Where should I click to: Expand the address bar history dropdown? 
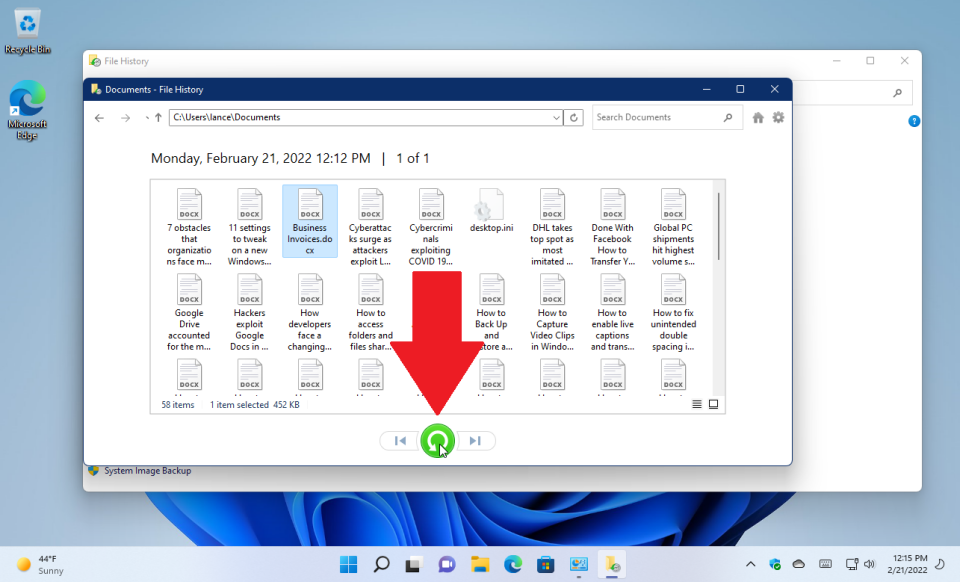tap(556, 118)
